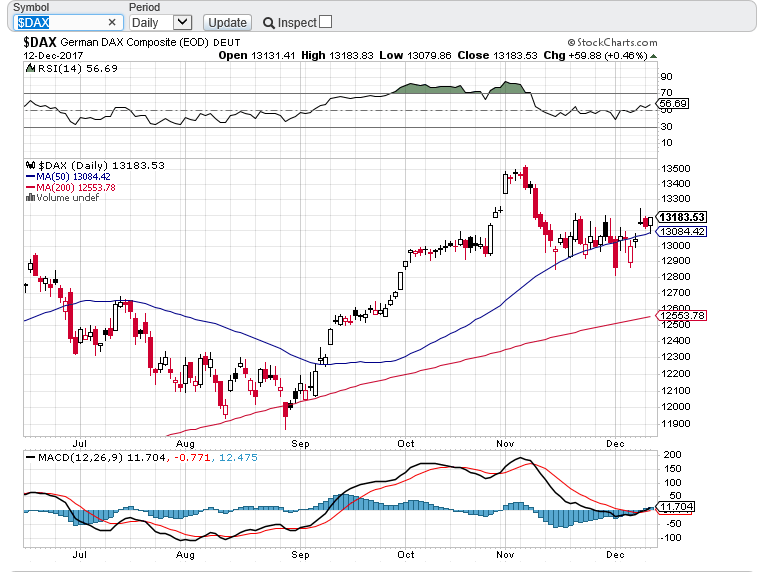The height and width of the screenshot is (572, 759).
Task: Click the "MA(200) 12553.78" legend text
Action: [x=76, y=188]
